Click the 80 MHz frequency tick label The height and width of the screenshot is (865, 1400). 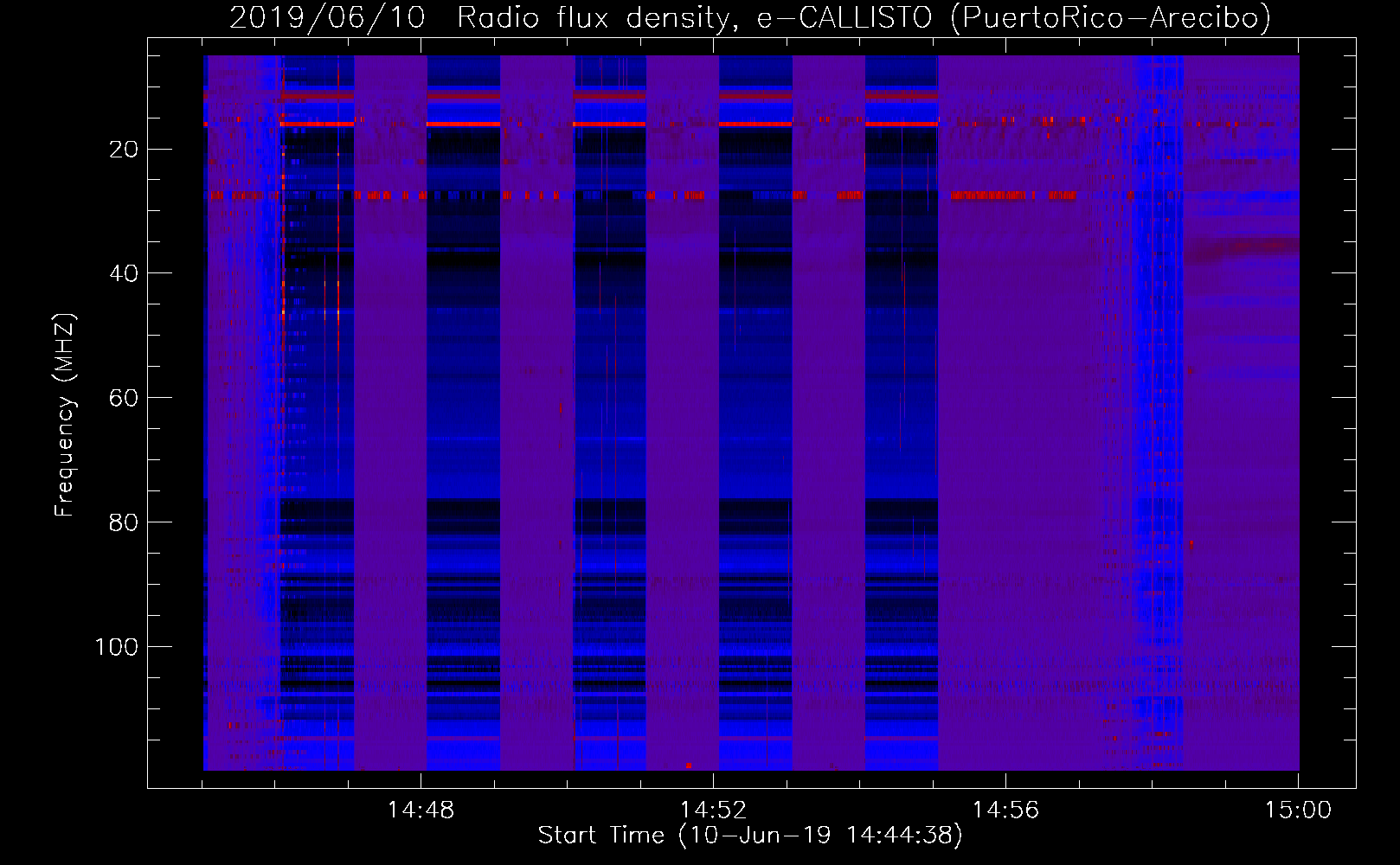pos(124,522)
